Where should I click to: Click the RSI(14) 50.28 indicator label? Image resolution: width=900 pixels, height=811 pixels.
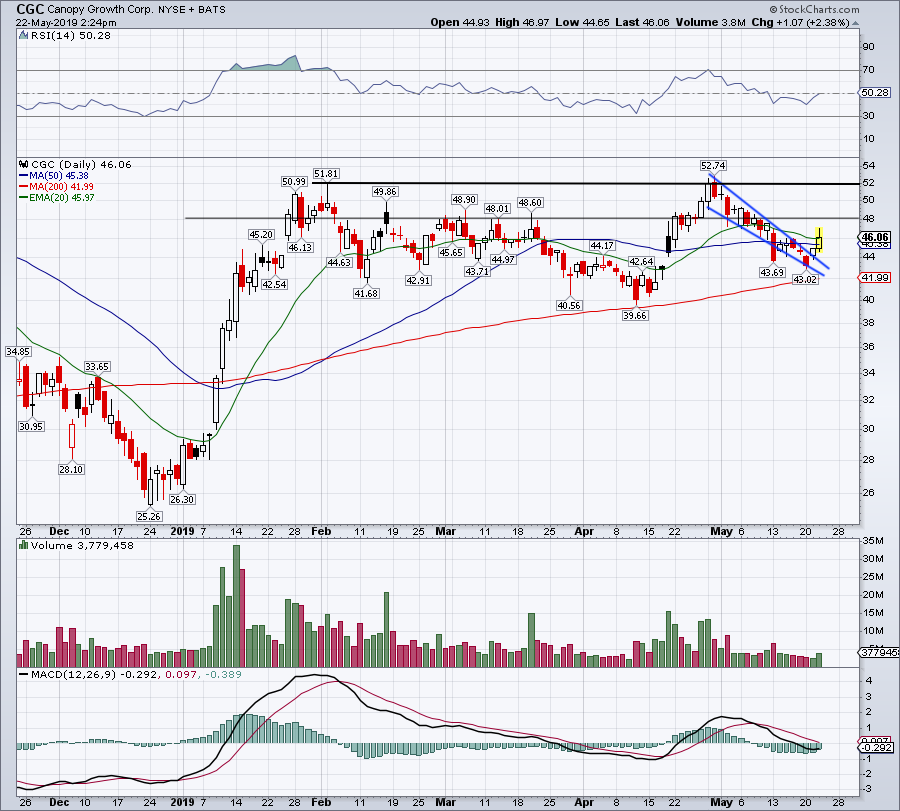tap(70, 35)
